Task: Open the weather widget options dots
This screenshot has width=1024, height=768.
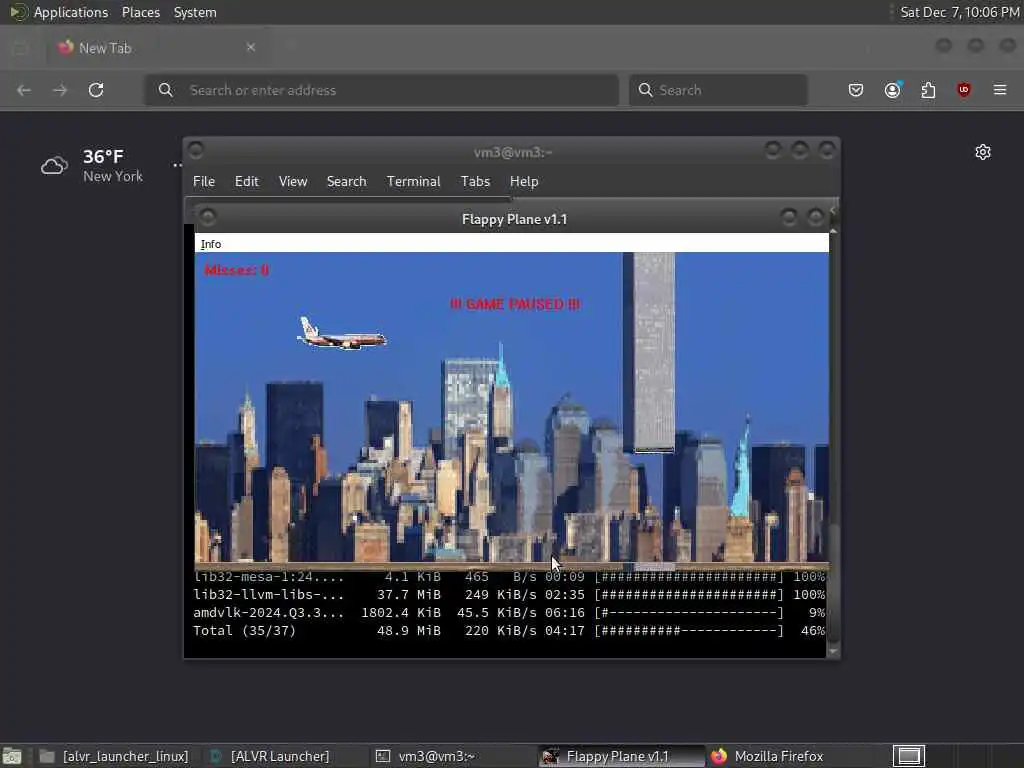Action: click(x=177, y=165)
